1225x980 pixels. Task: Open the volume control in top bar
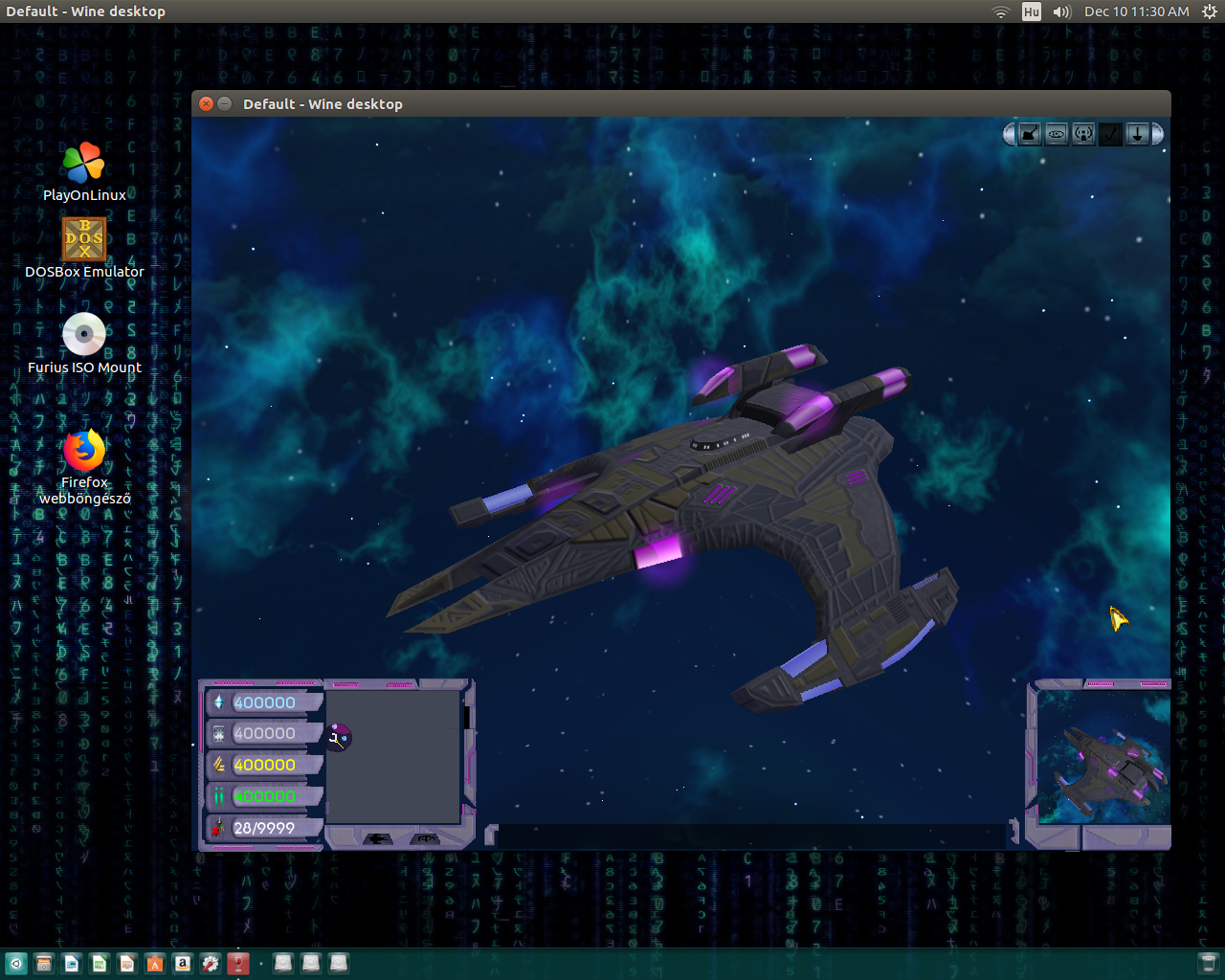click(1060, 11)
